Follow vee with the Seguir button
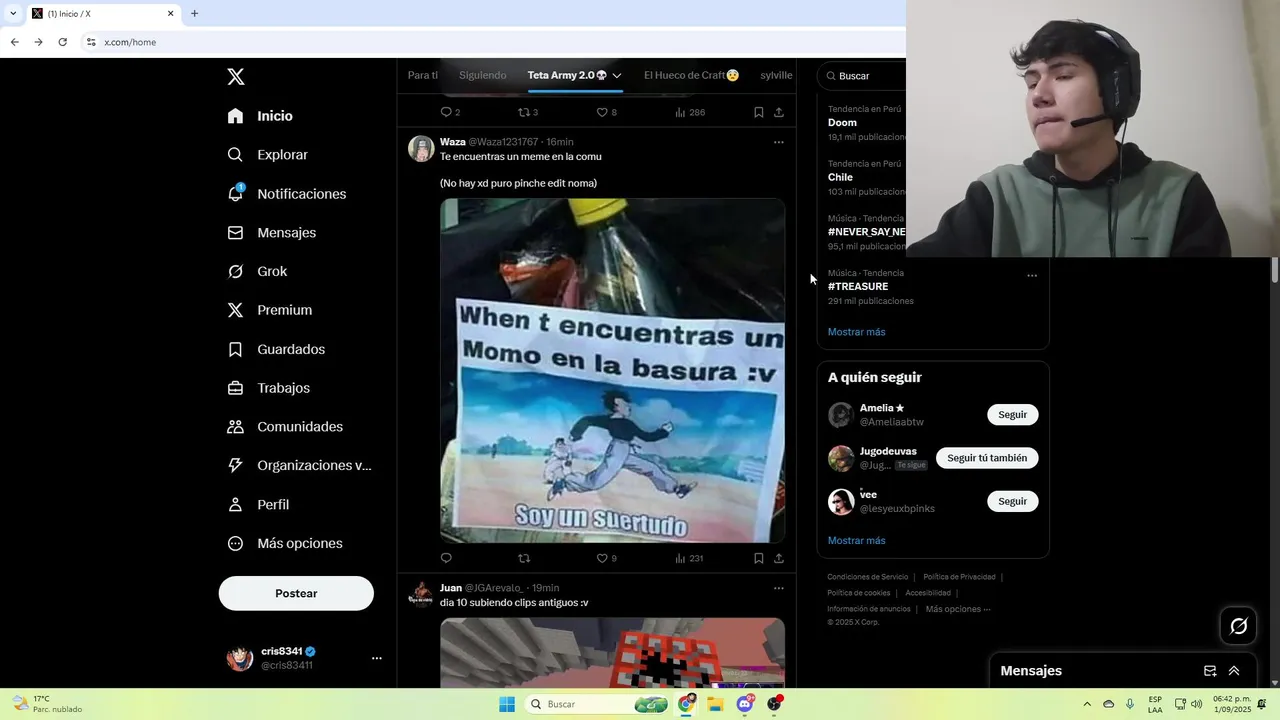Screen dimensions: 1280x720 (1012, 501)
